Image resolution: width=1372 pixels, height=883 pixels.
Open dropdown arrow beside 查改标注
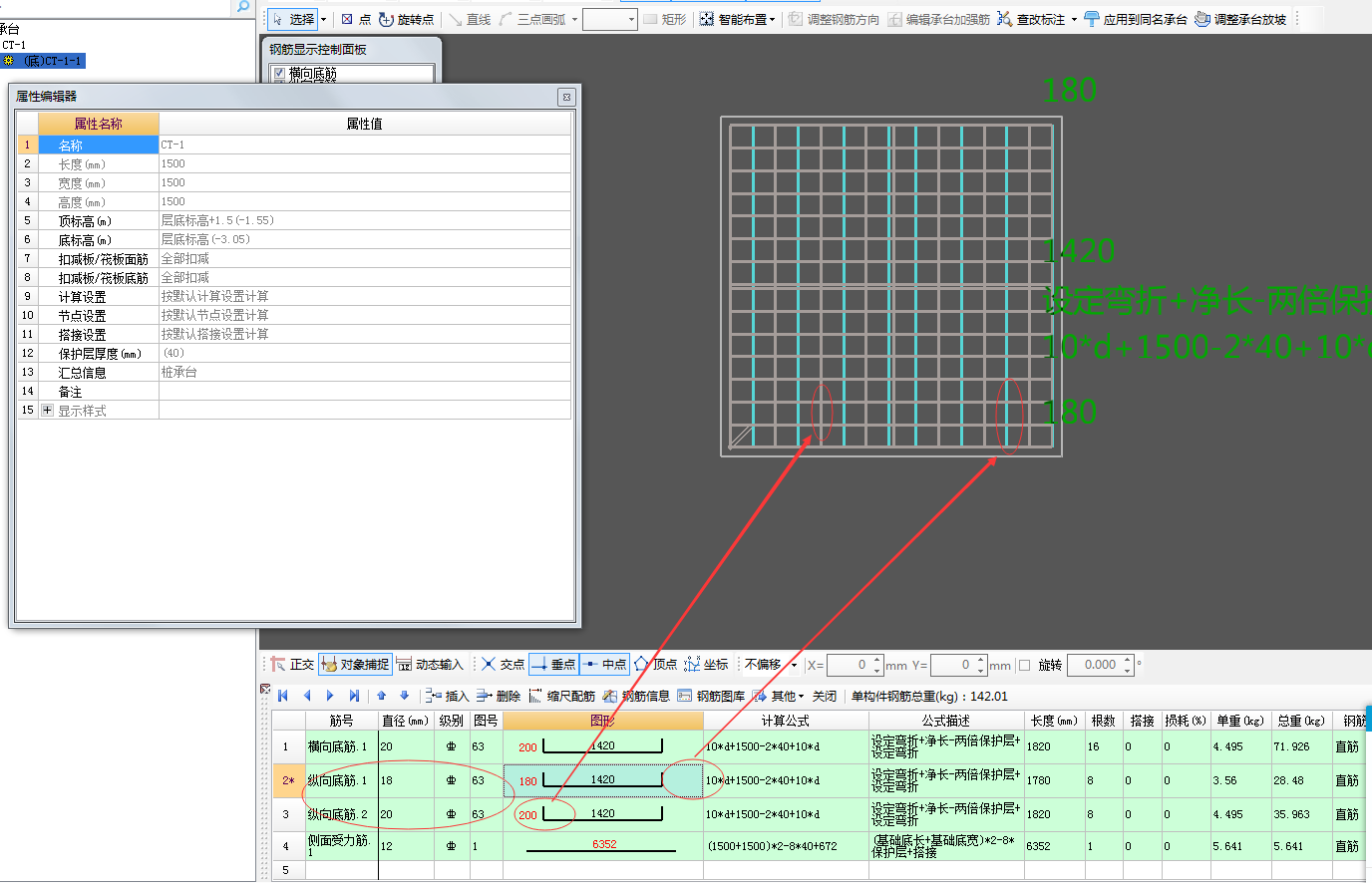pyautogui.click(x=1074, y=19)
